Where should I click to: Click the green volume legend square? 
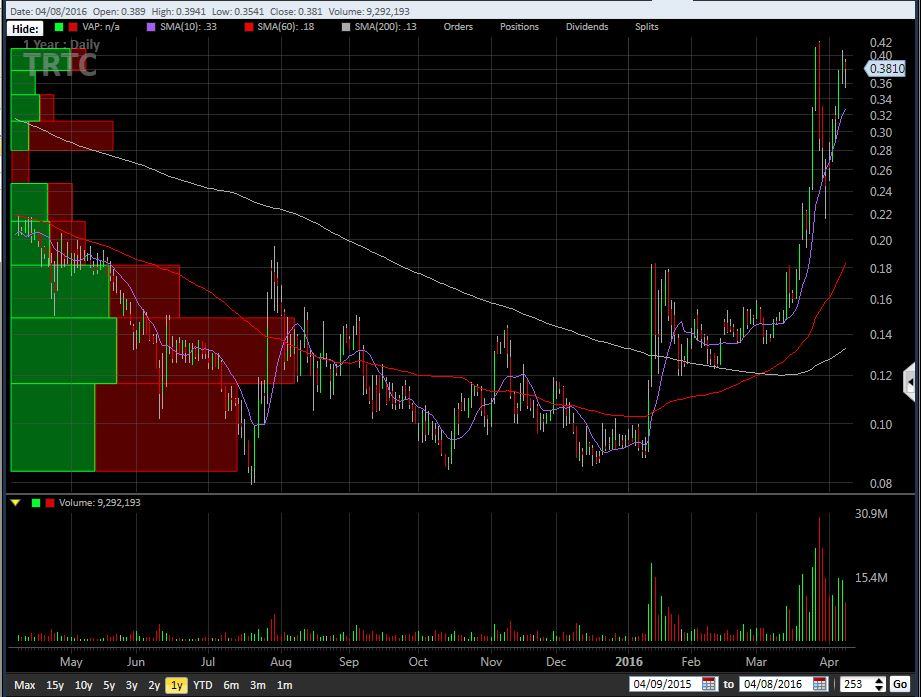pyautogui.click(x=36, y=503)
